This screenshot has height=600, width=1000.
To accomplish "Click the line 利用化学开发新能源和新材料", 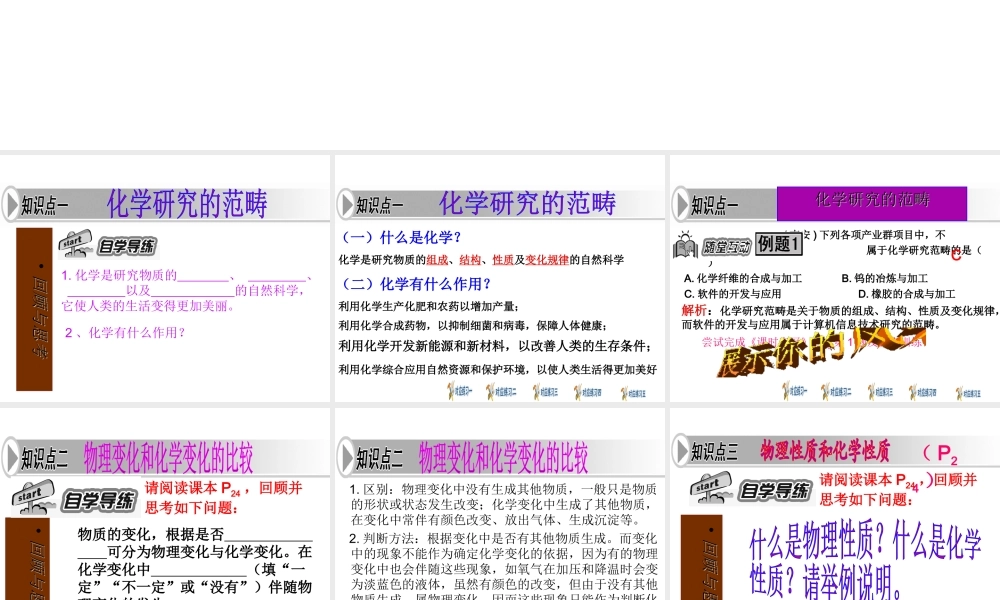I will [x=495, y=346].
